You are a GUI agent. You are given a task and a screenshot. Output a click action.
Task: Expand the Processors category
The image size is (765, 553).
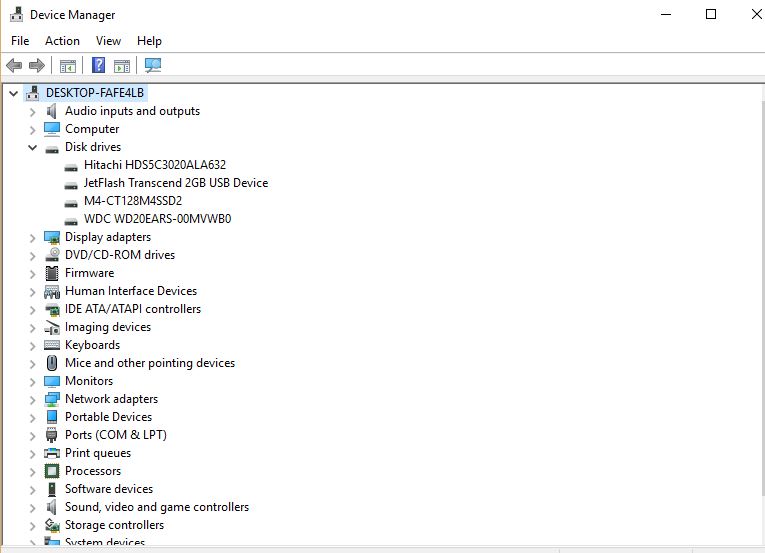click(x=32, y=471)
